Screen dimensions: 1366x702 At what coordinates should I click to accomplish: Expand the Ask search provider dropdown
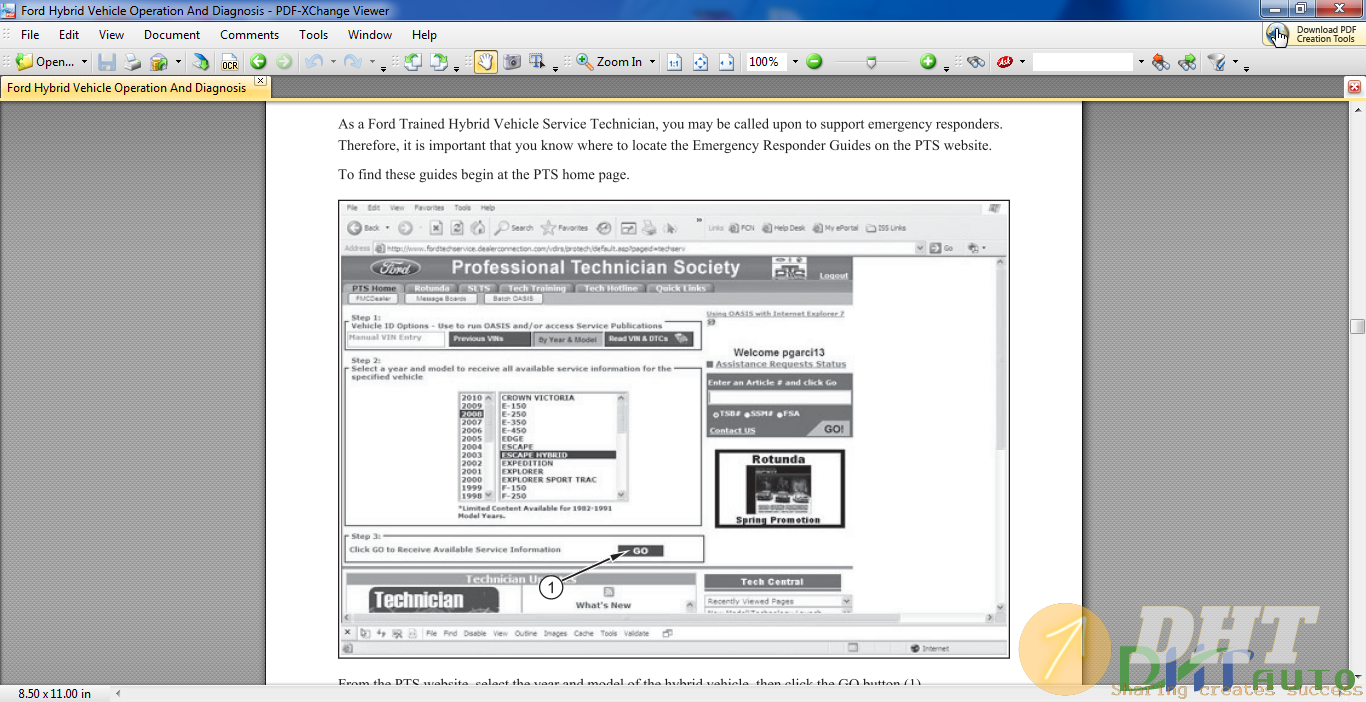tap(1022, 62)
